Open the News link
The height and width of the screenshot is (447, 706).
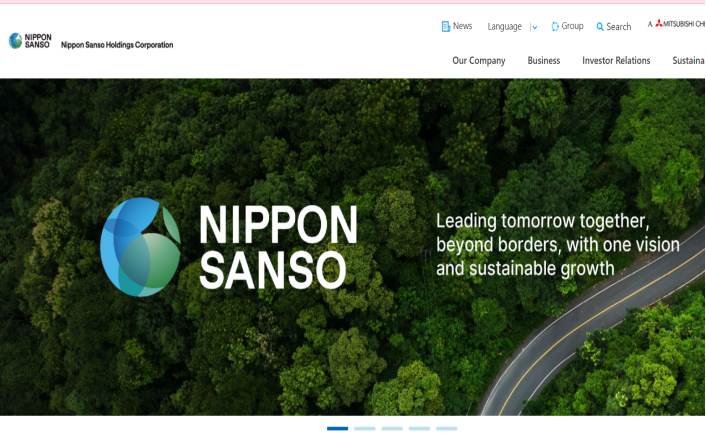pos(462,26)
